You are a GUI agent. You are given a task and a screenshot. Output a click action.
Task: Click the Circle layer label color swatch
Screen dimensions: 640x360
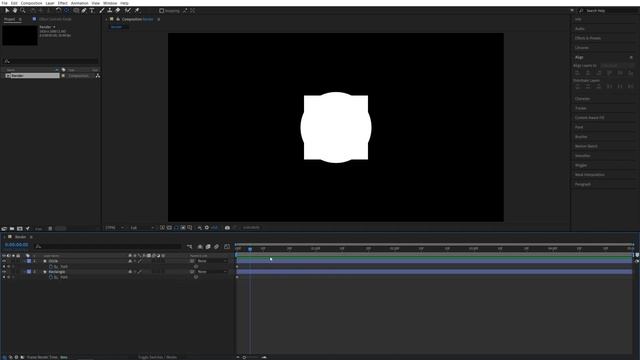coord(29,261)
